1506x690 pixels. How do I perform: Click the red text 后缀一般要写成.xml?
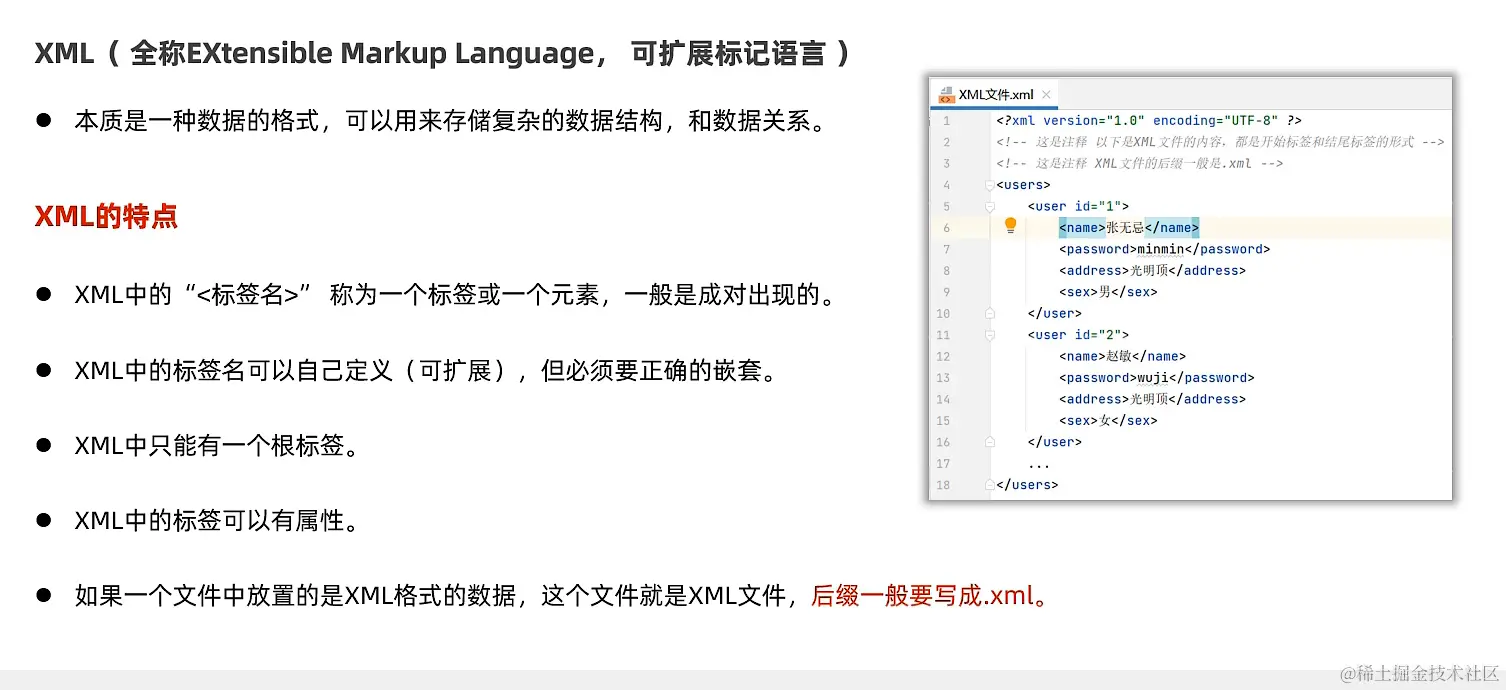pos(930,597)
